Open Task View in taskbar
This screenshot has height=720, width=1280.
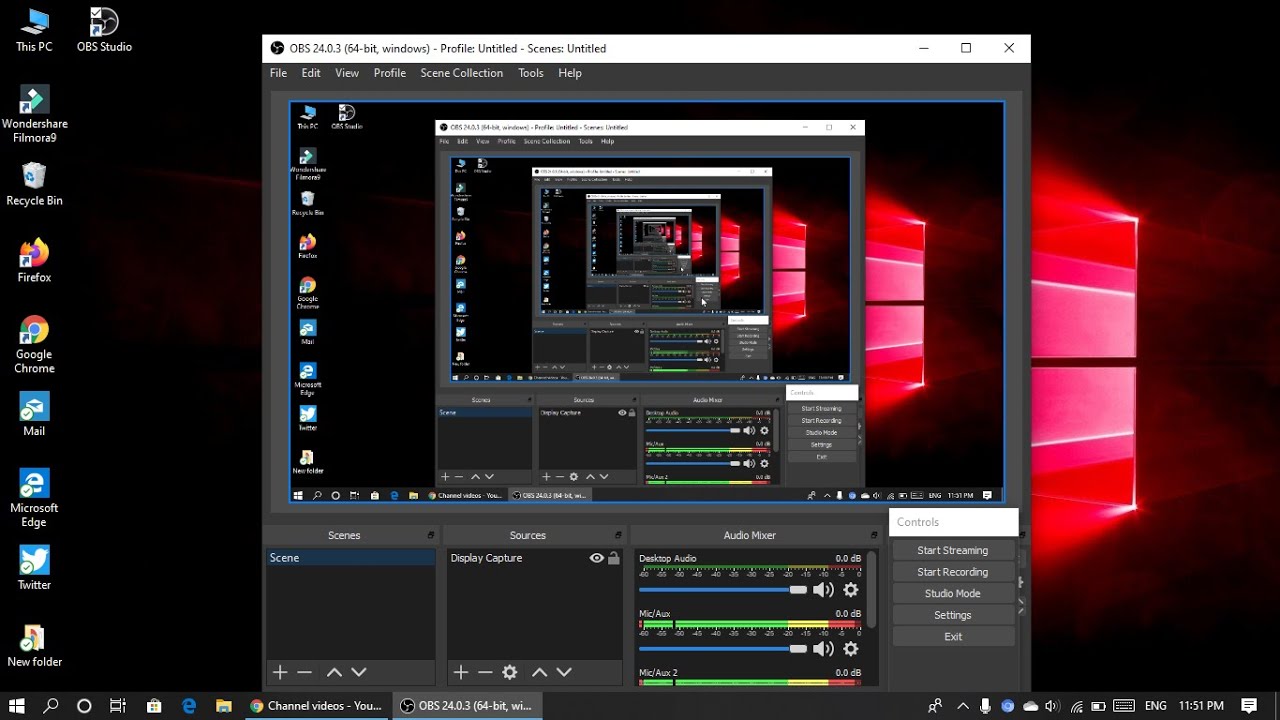(118, 706)
